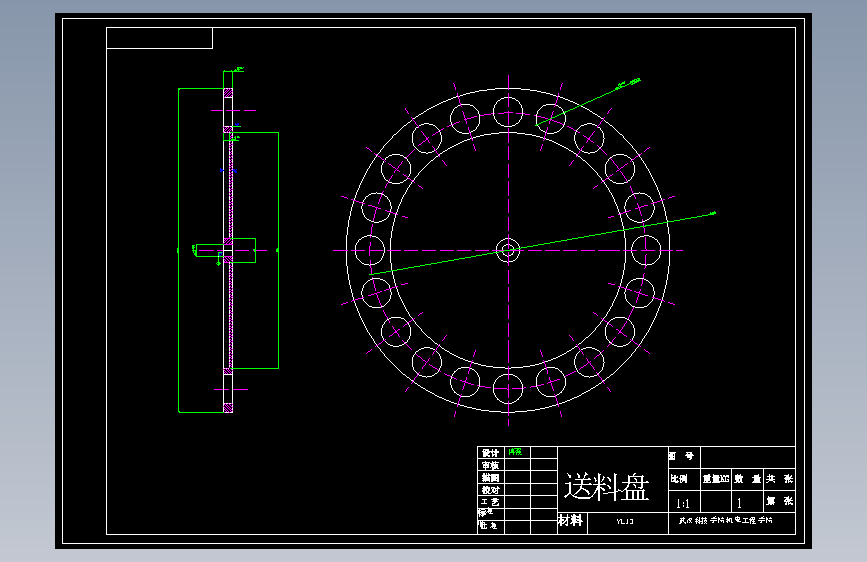Screen dimensions: 867x562
Task: Select the scale value 1:1
Action: (683, 503)
